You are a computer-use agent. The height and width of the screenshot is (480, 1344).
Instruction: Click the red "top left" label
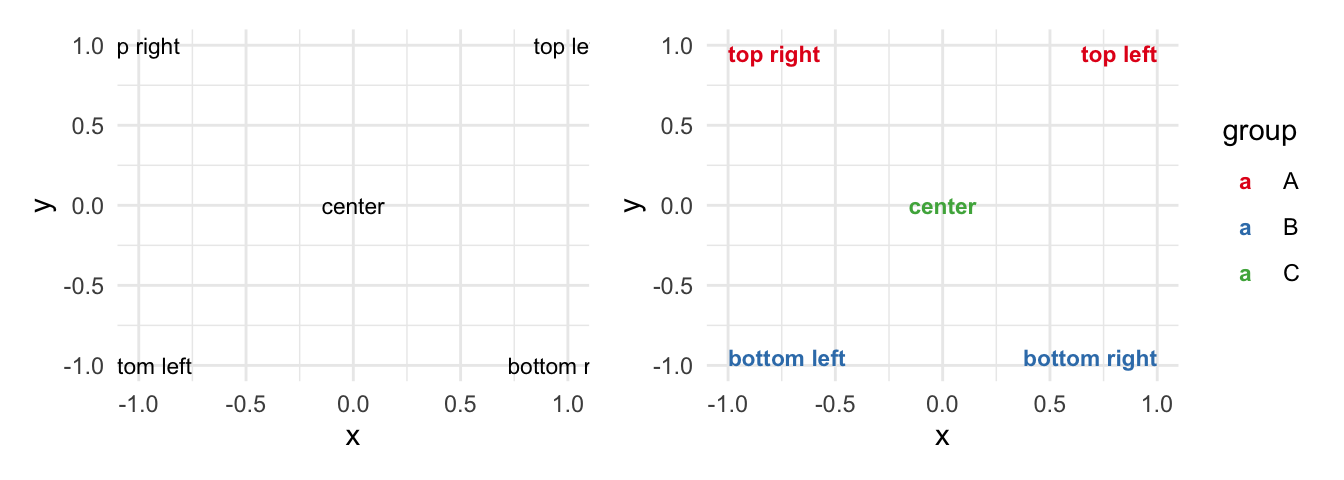tap(1119, 56)
